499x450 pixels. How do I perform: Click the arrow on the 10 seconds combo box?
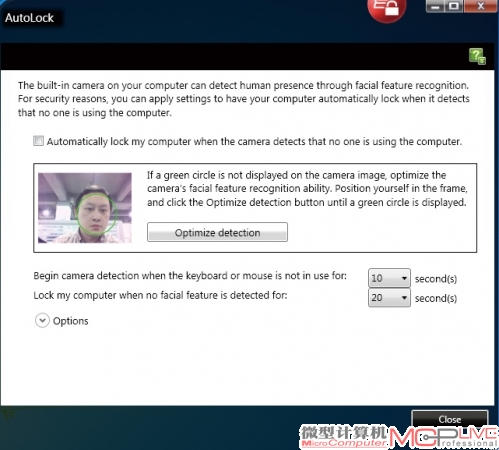pos(404,278)
